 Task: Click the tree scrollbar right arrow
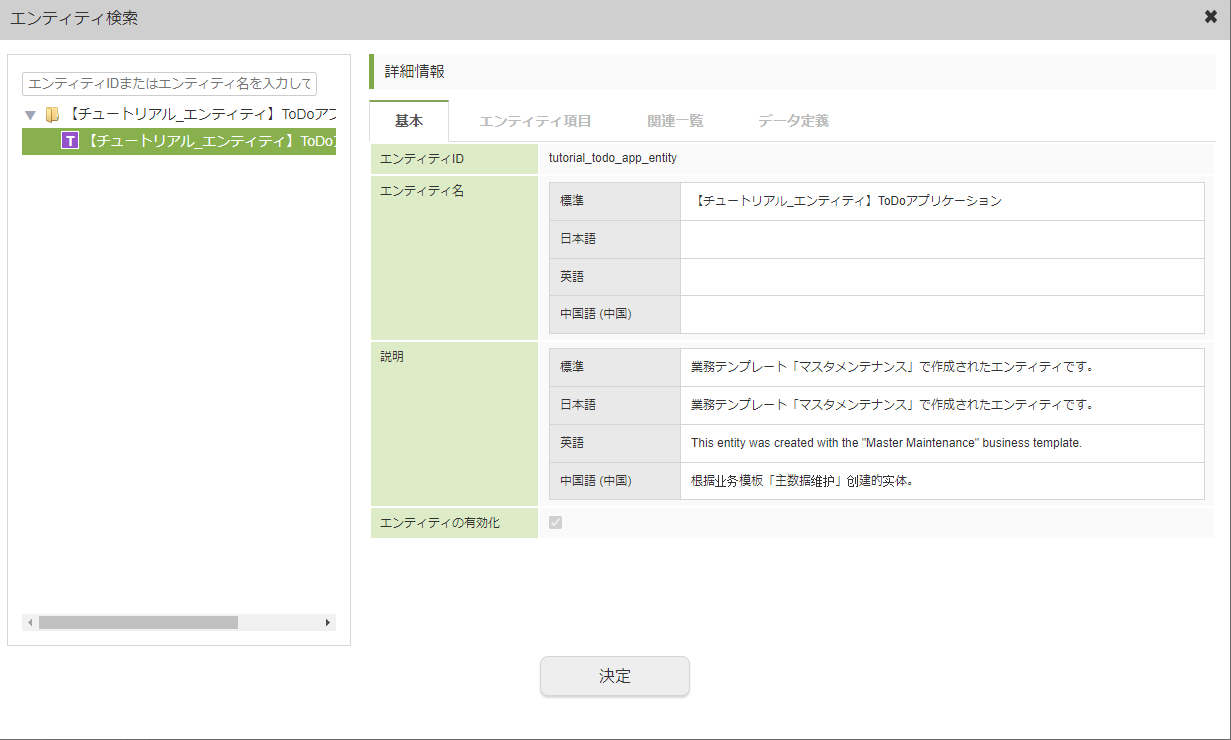pyautogui.click(x=328, y=622)
